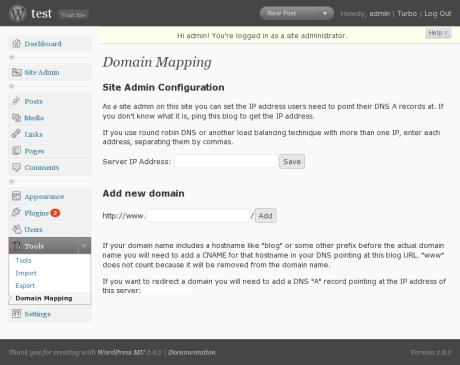Open the Posts menu
The image size is (460, 365).
pos(33,101)
